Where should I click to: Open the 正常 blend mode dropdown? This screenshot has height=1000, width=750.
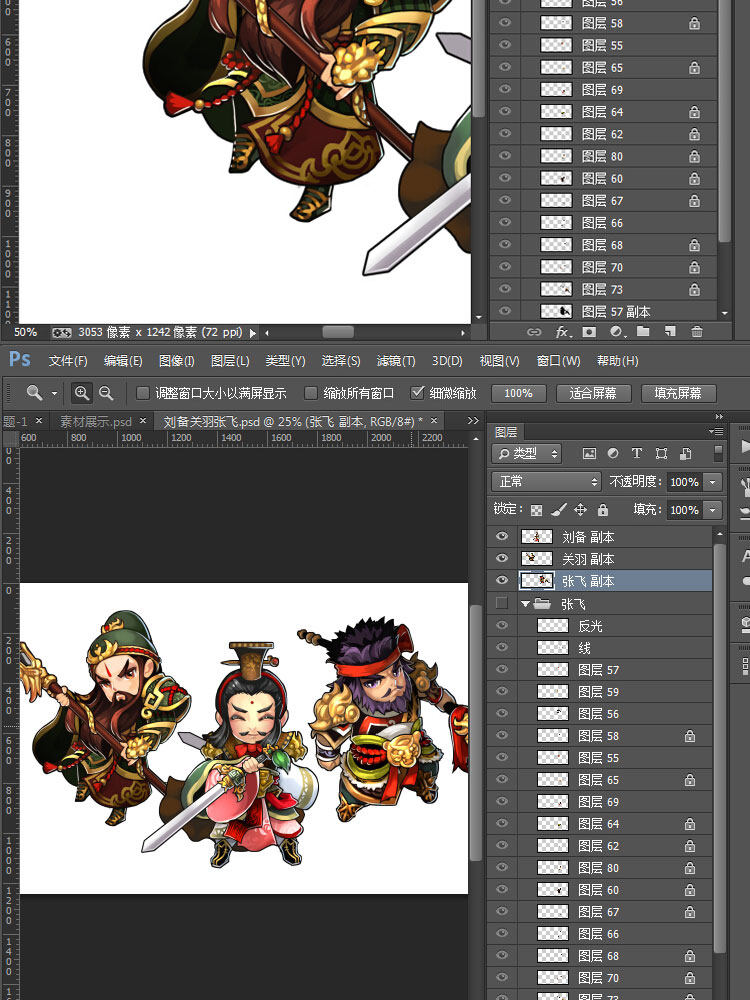547,482
